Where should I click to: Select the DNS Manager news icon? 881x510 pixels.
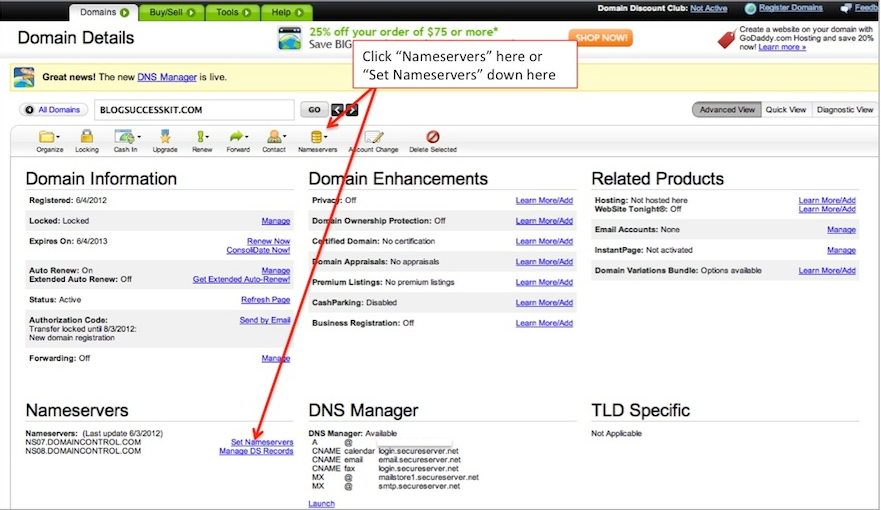coord(24,77)
